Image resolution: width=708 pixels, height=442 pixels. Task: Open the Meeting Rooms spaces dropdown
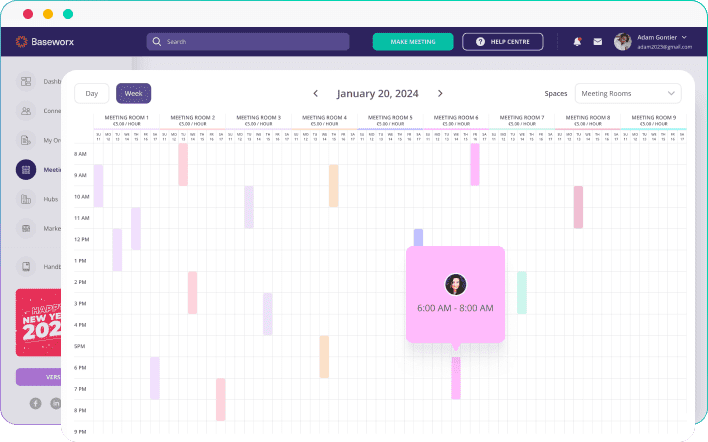[628, 93]
